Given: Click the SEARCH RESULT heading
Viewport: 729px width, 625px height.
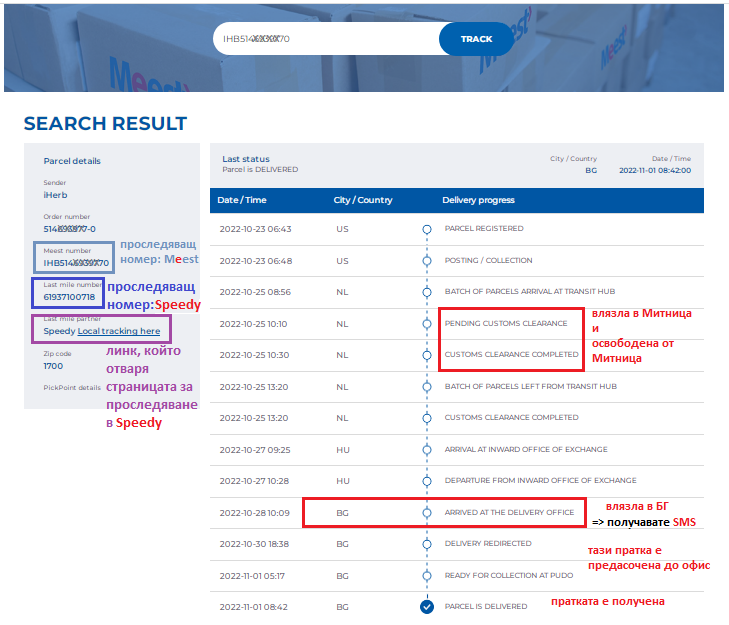Looking at the screenshot, I should click(105, 124).
